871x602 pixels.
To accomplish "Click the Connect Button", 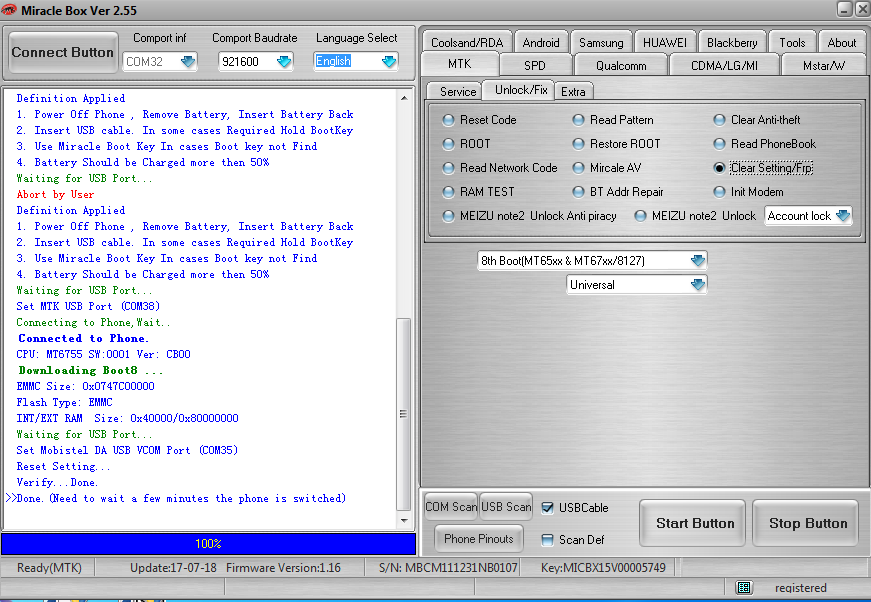I will [63, 52].
